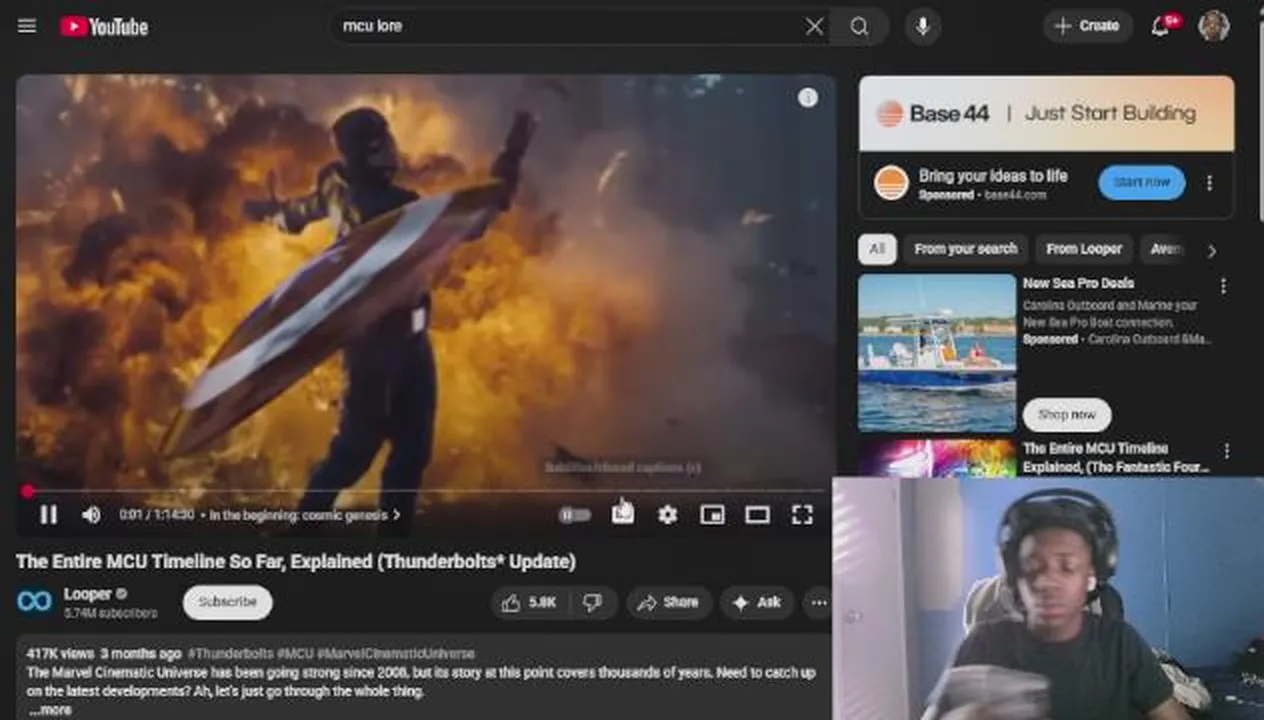Go to the YouTube home logo
This screenshot has height=720, width=1264.
click(104, 27)
